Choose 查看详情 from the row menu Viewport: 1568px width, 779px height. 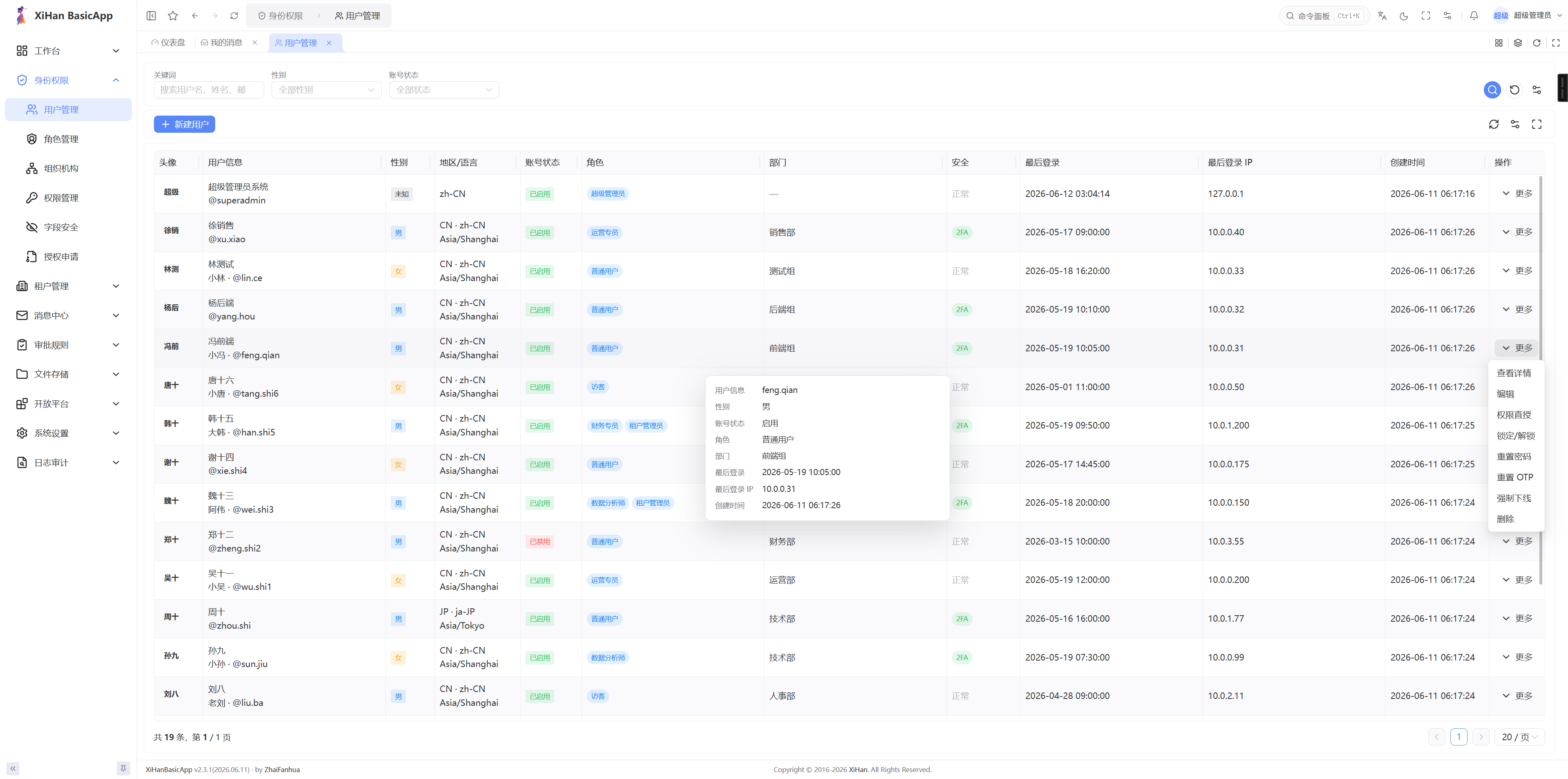click(x=1516, y=373)
